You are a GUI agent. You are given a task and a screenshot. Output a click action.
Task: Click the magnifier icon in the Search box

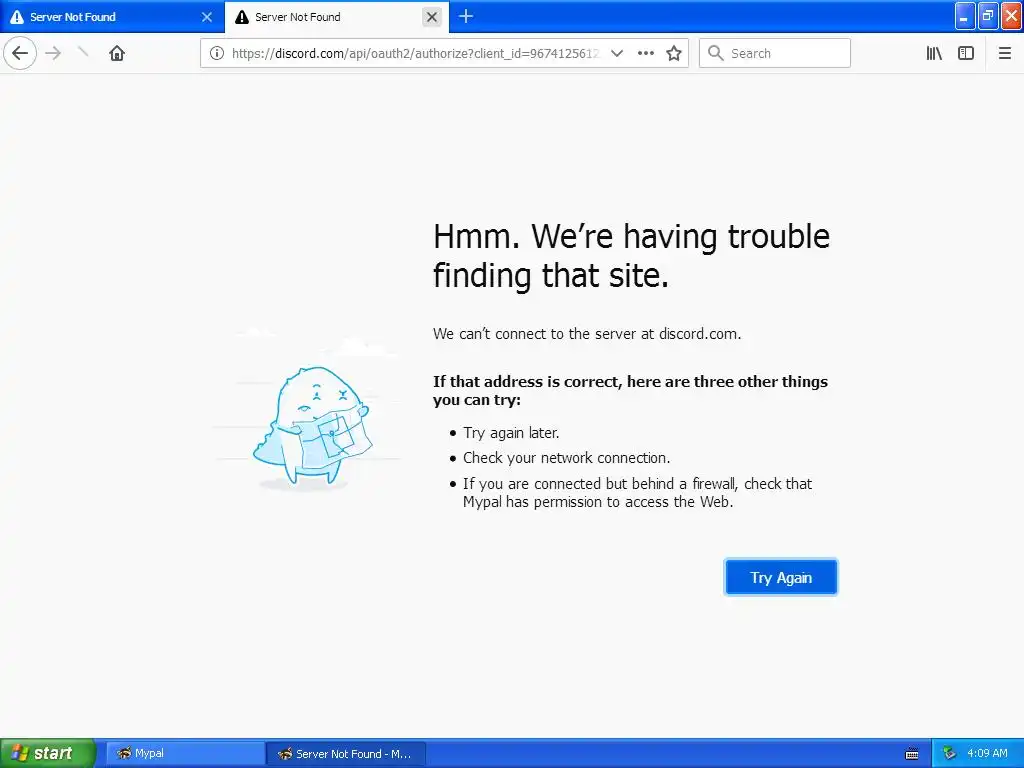click(715, 54)
